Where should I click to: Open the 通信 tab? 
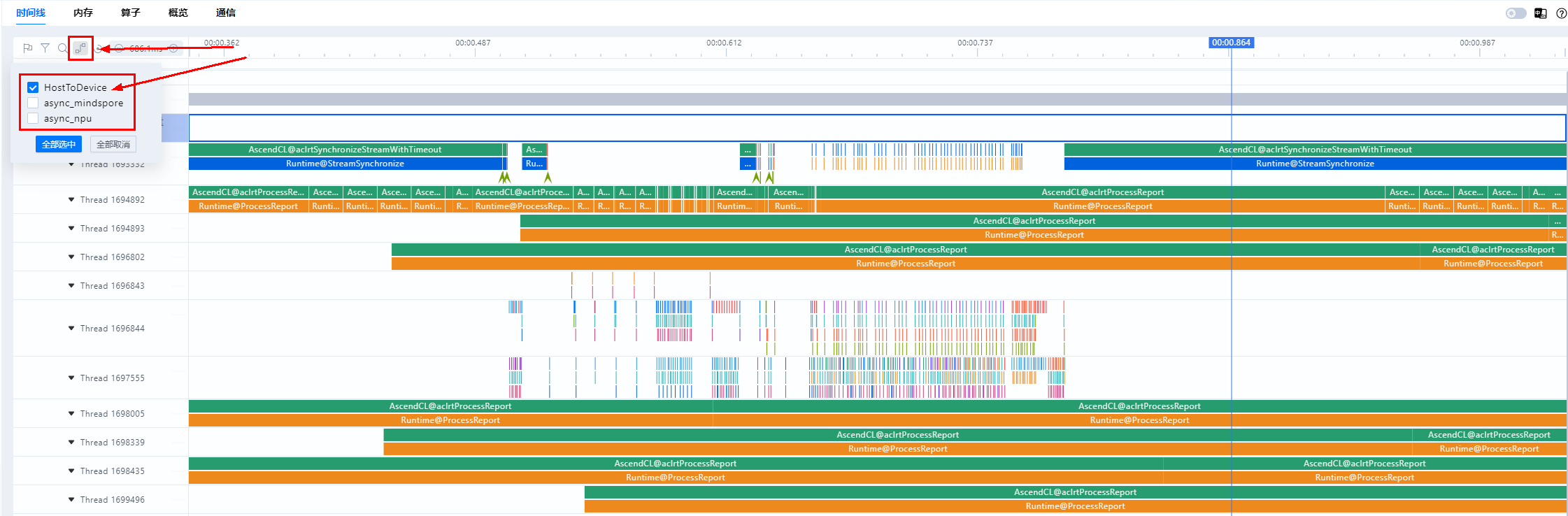226,13
